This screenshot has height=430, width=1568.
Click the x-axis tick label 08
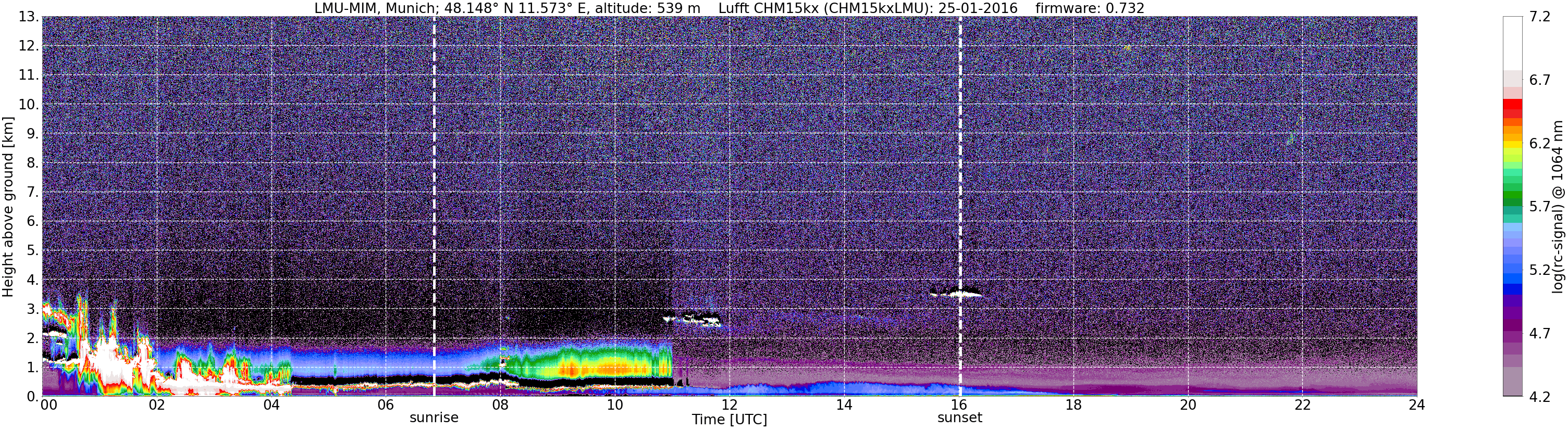coord(500,405)
